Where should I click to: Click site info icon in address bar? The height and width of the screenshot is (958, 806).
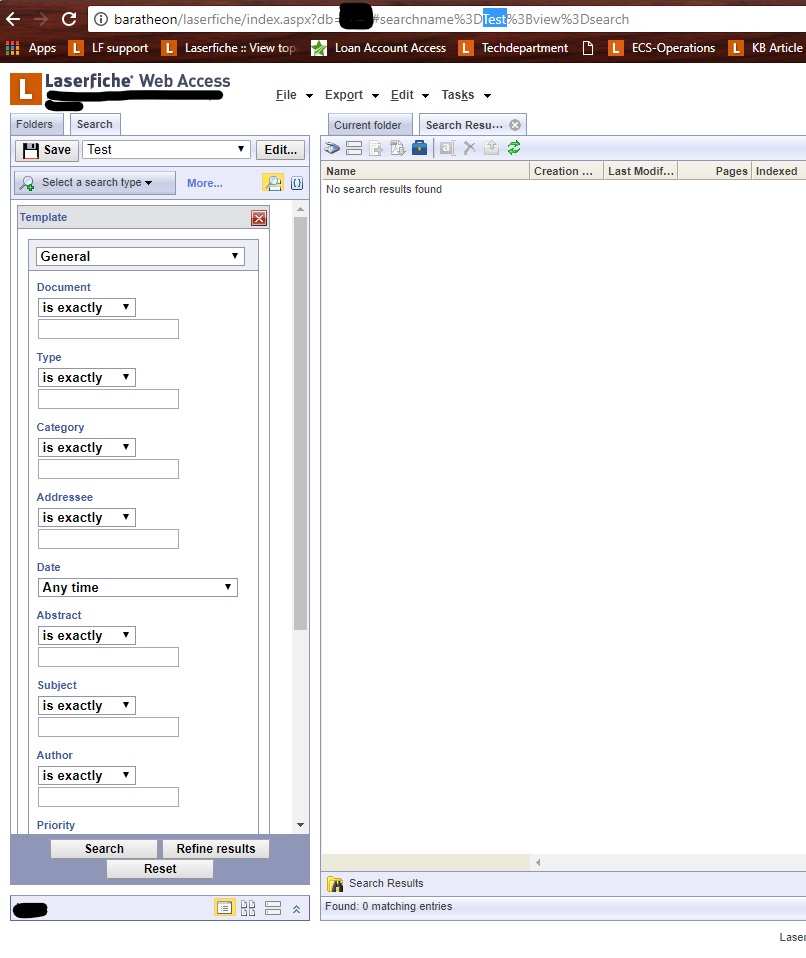(x=101, y=19)
